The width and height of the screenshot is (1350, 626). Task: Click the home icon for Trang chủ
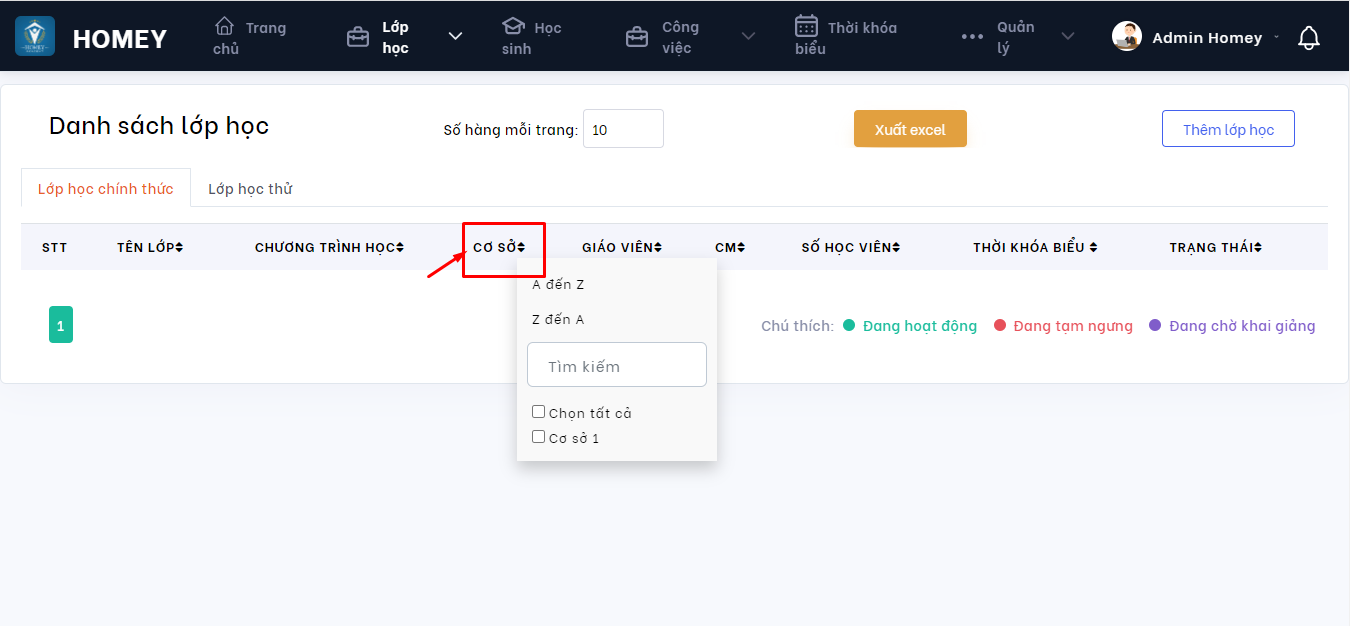(225, 26)
